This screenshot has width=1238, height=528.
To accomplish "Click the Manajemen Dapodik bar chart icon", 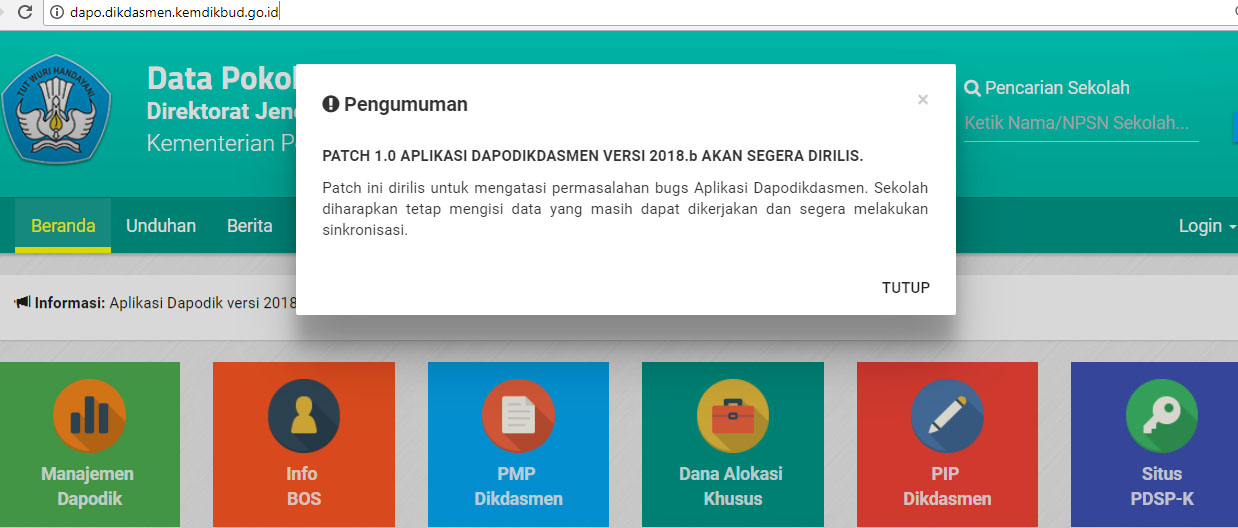I will point(89,416).
